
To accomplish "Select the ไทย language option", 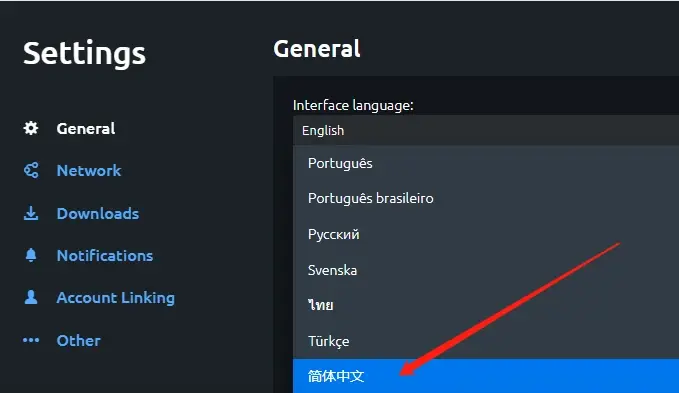I will click(x=486, y=305).
